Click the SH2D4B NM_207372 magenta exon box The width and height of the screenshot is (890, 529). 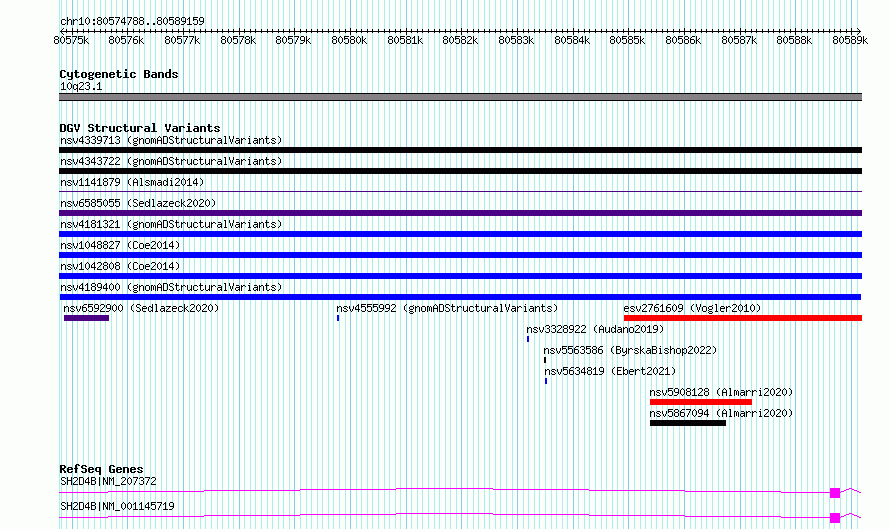pos(835,493)
